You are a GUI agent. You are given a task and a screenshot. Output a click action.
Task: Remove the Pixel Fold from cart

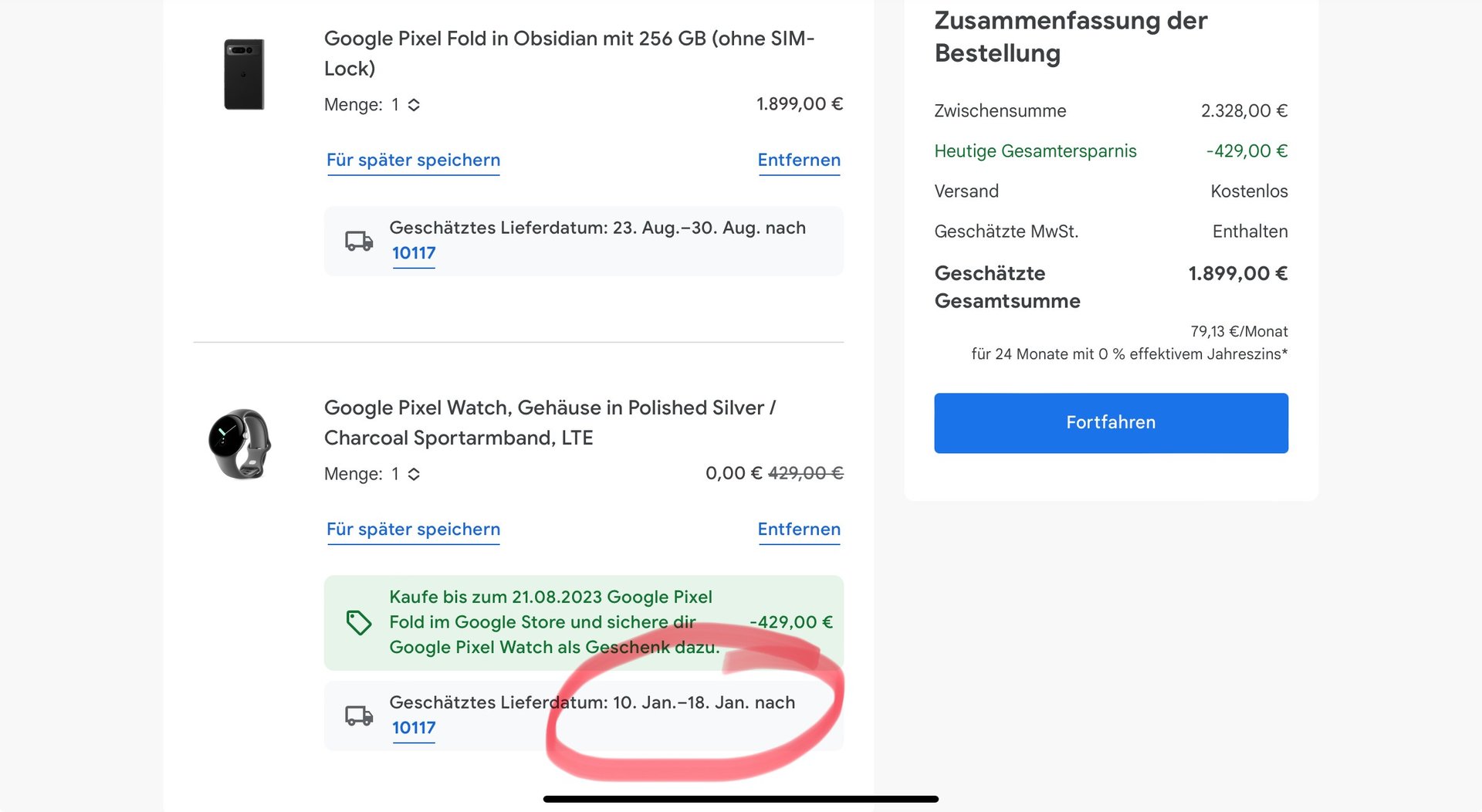(799, 161)
